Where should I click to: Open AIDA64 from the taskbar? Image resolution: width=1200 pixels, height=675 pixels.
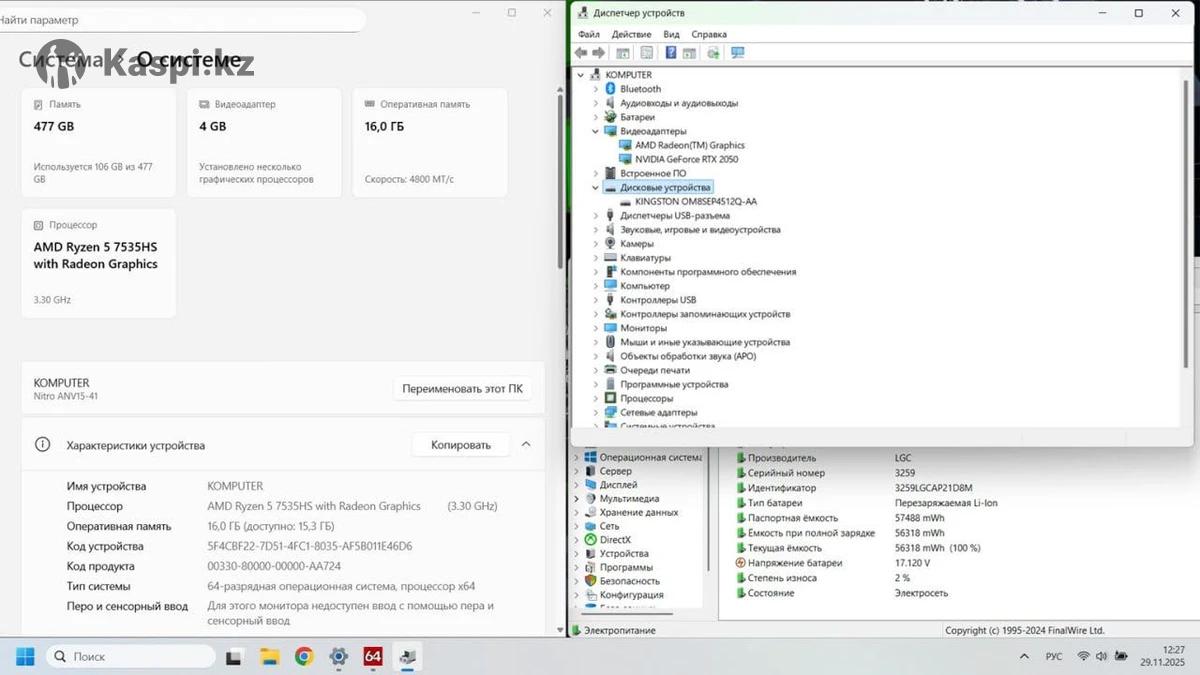pos(372,657)
